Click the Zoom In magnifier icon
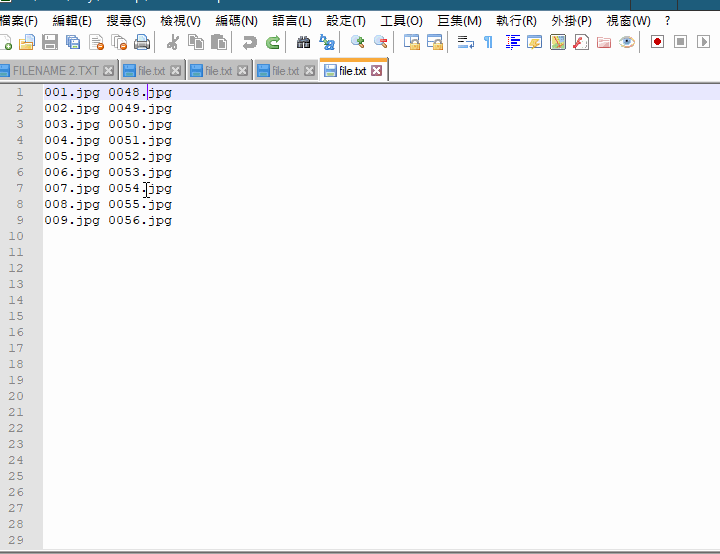The width and height of the screenshot is (720, 554). (357, 42)
